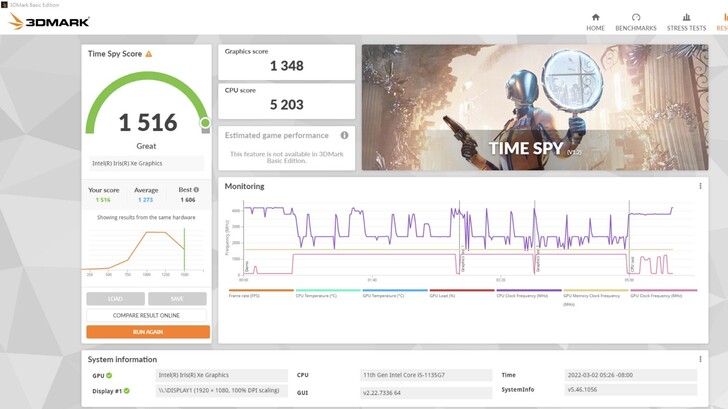Click the Best score 1 606
This screenshot has height=409, width=728.
click(x=188, y=200)
